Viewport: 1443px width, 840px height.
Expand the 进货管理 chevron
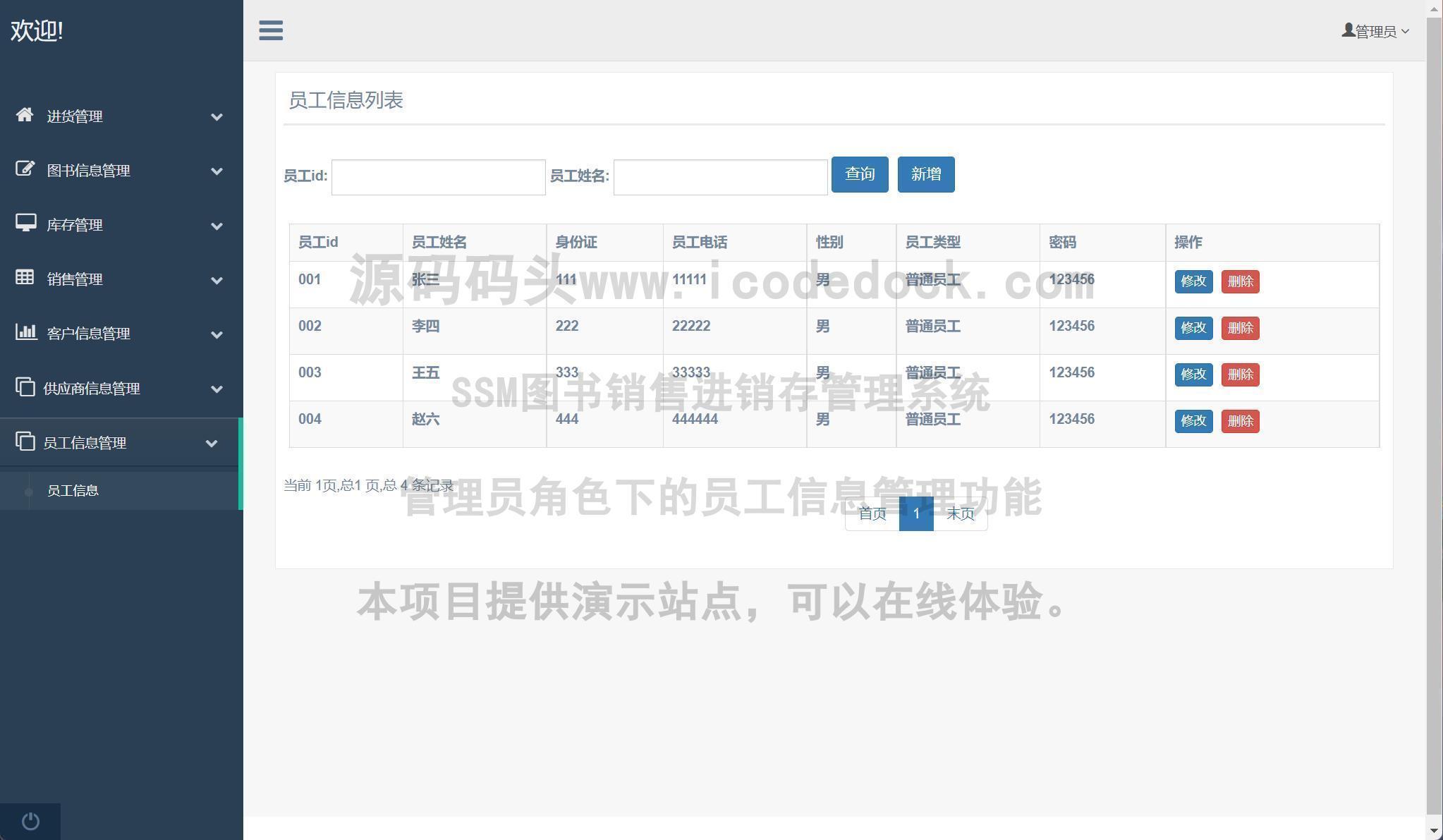[217, 116]
